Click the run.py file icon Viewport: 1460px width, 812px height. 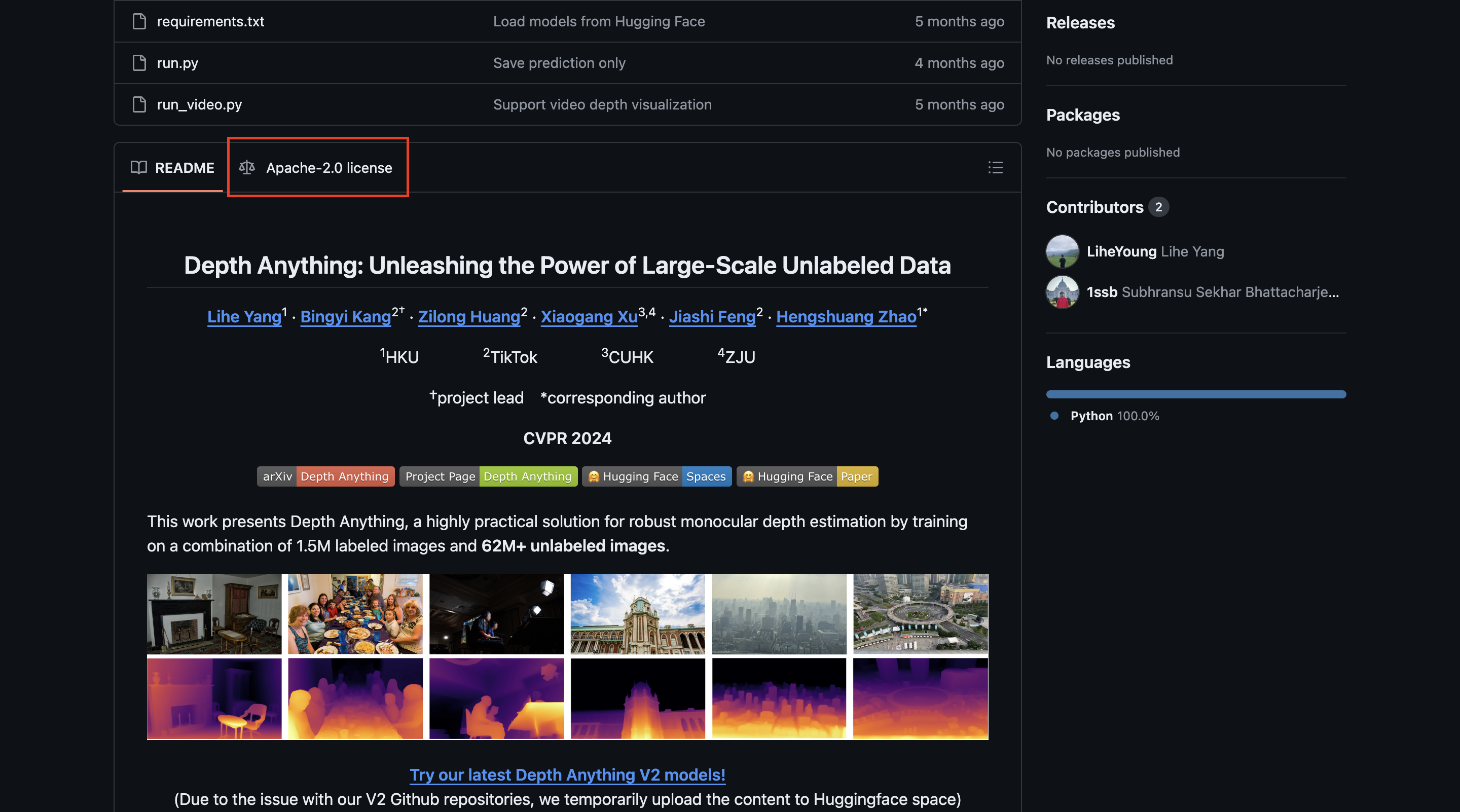pyautogui.click(x=139, y=63)
